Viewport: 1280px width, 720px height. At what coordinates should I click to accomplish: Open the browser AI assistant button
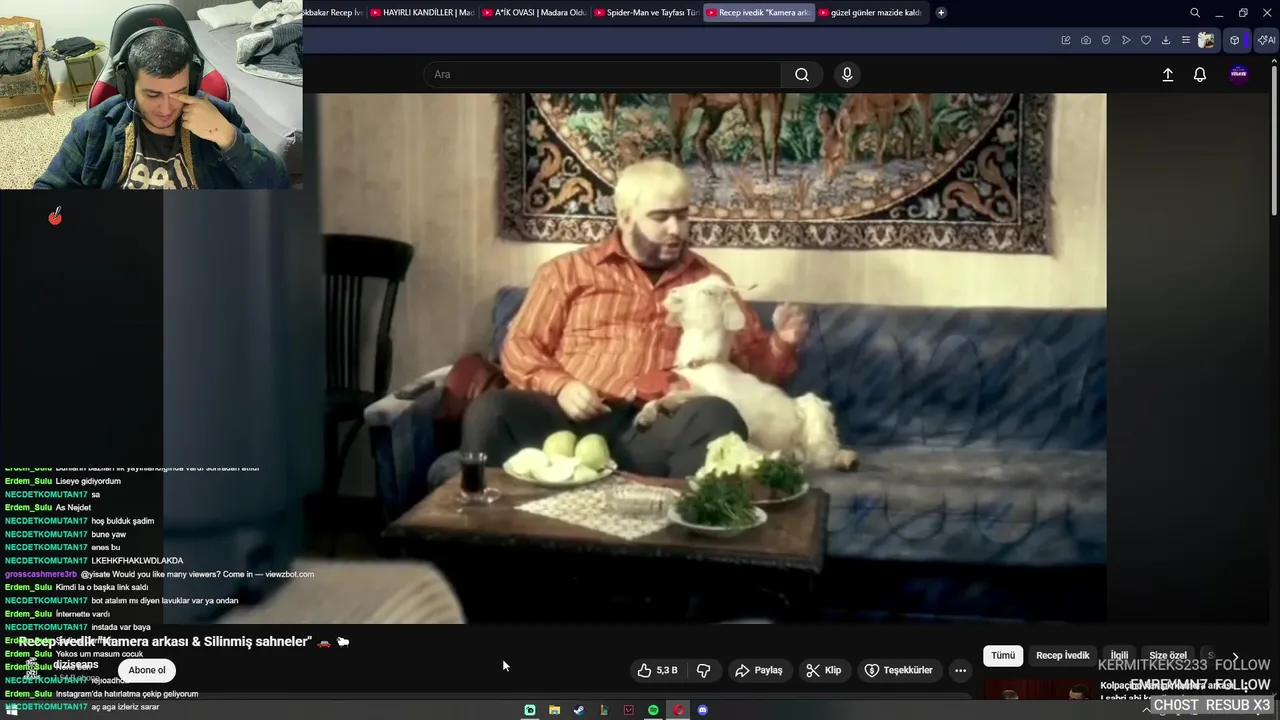click(1266, 40)
